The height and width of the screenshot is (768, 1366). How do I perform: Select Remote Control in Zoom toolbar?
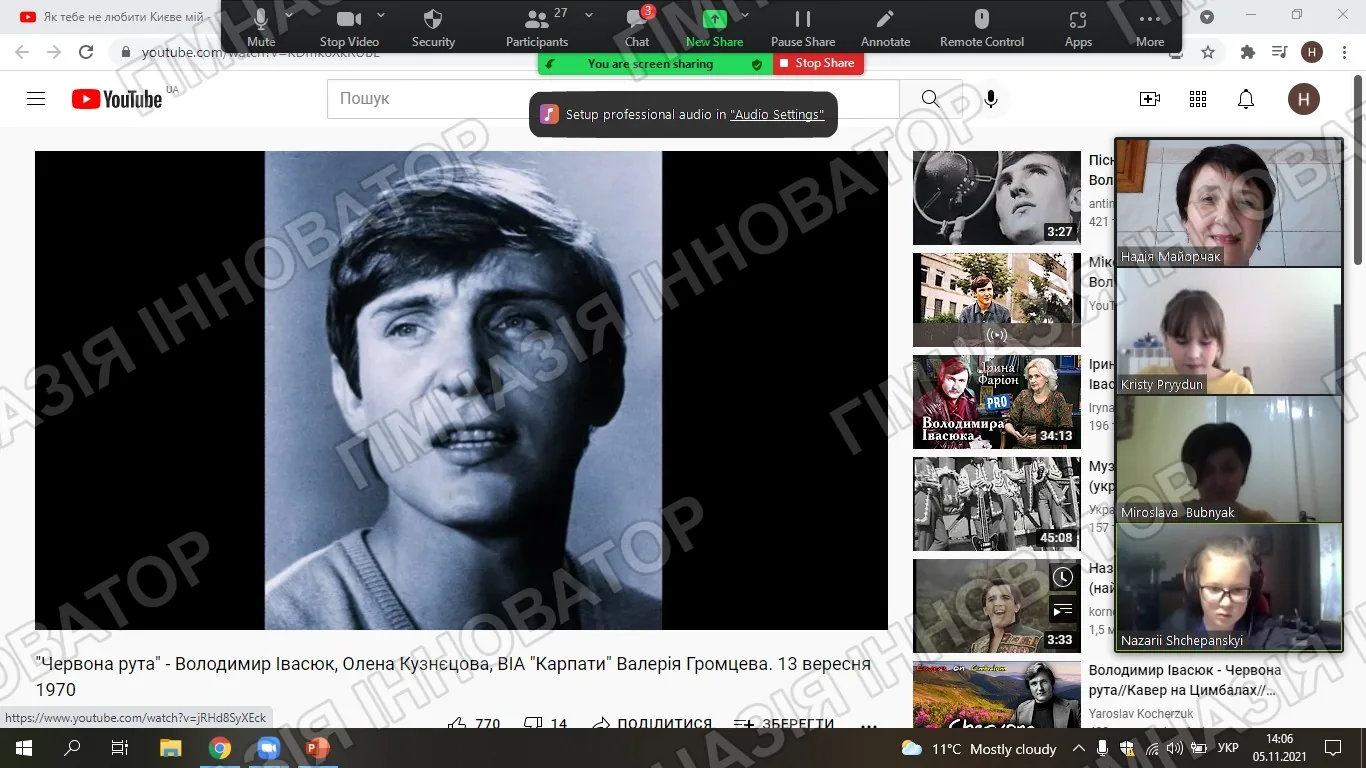tap(982, 27)
